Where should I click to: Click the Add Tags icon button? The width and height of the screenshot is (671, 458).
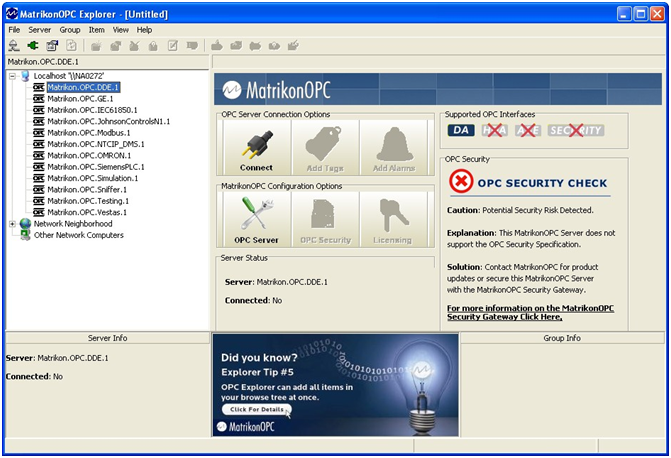pos(325,148)
